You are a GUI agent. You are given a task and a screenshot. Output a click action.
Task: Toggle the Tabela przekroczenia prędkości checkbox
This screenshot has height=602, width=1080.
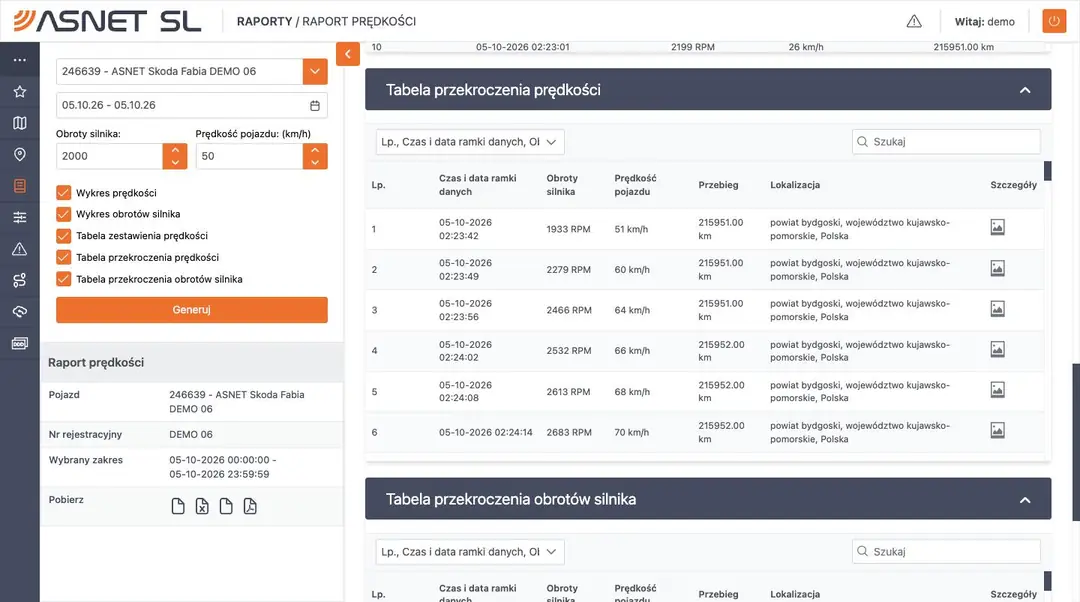tap(63, 258)
